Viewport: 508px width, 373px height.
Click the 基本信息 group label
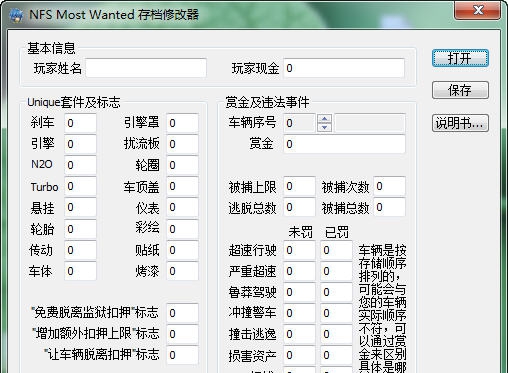[51, 48]
